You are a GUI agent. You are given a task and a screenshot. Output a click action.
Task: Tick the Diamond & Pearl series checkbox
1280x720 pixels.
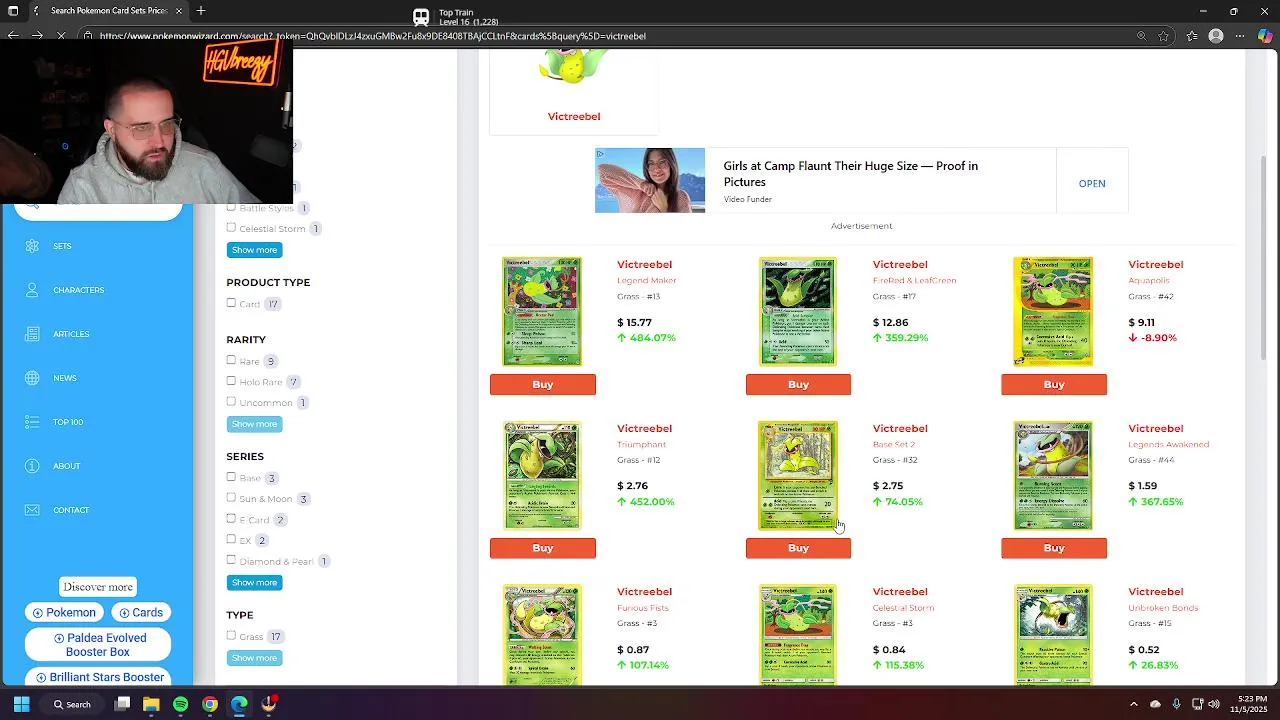tap(231, 560)
